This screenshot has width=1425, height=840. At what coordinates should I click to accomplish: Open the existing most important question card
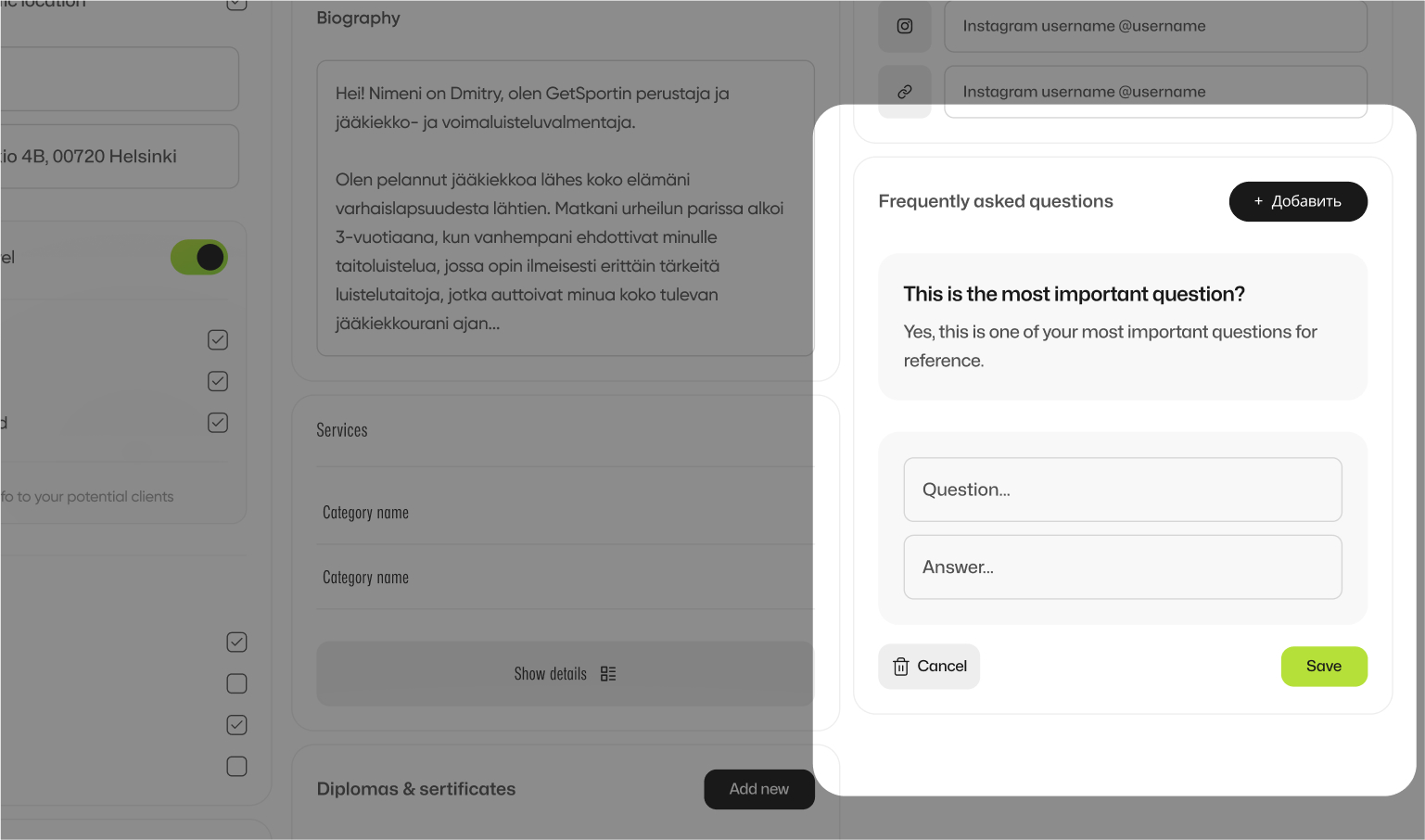[1123, 327]
